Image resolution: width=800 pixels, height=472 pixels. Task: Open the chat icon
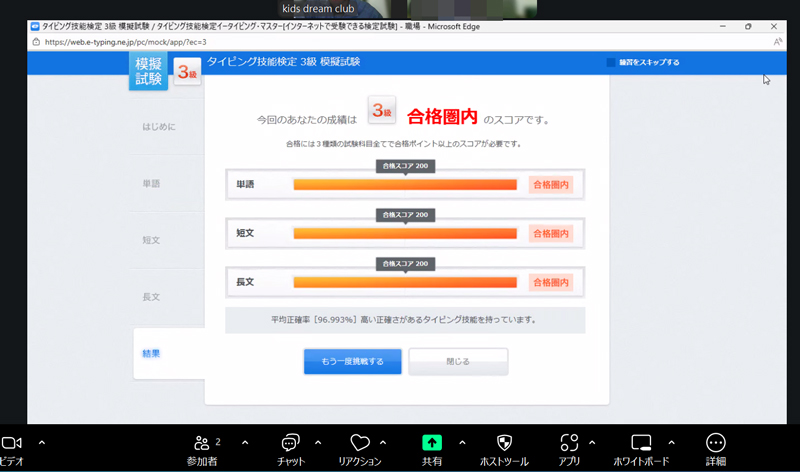291,443
